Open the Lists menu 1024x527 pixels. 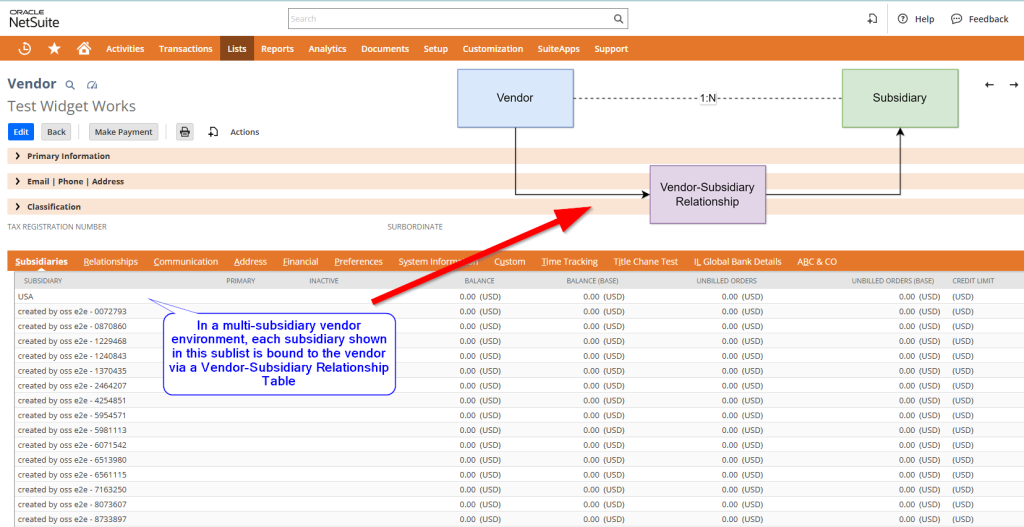point(237,49)
